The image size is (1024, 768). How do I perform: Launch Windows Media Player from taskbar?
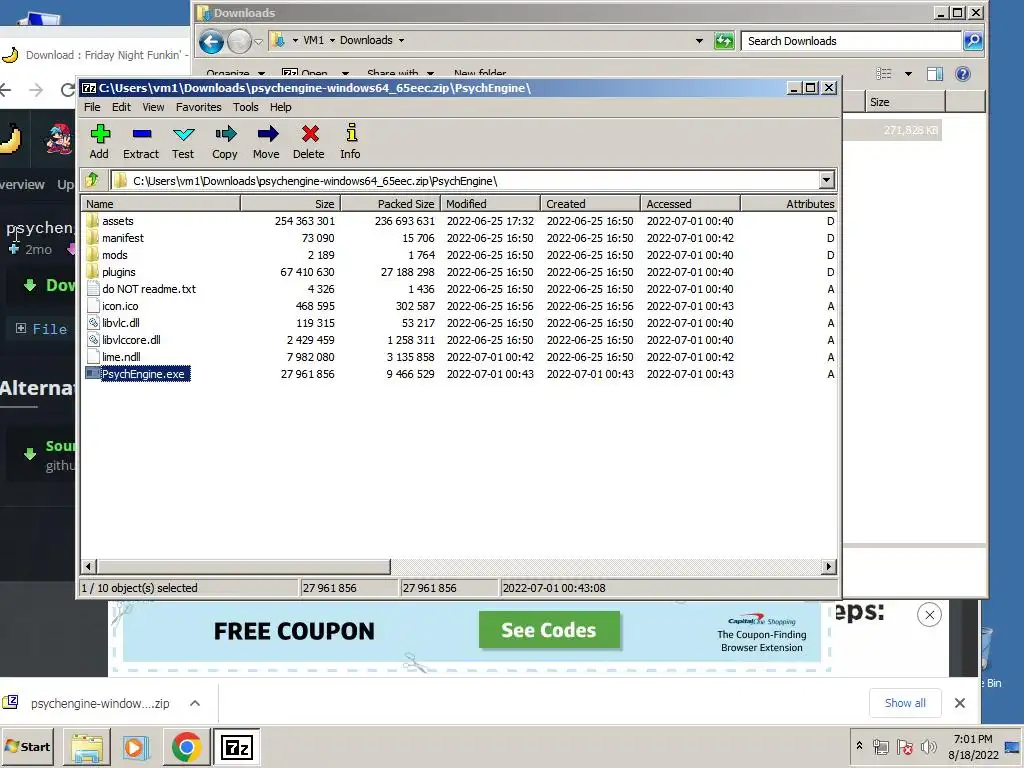pyautogui.click(x=136, y=747)
